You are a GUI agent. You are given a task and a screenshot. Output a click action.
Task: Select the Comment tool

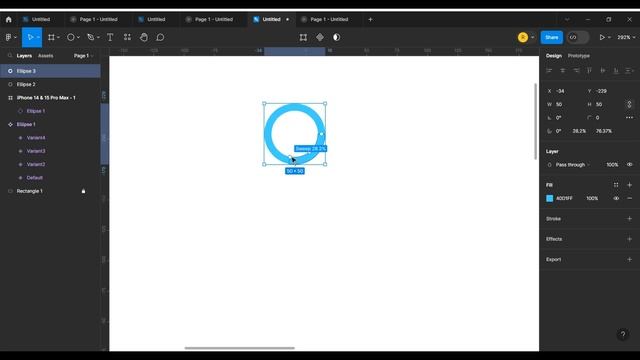tap(160, 37)
